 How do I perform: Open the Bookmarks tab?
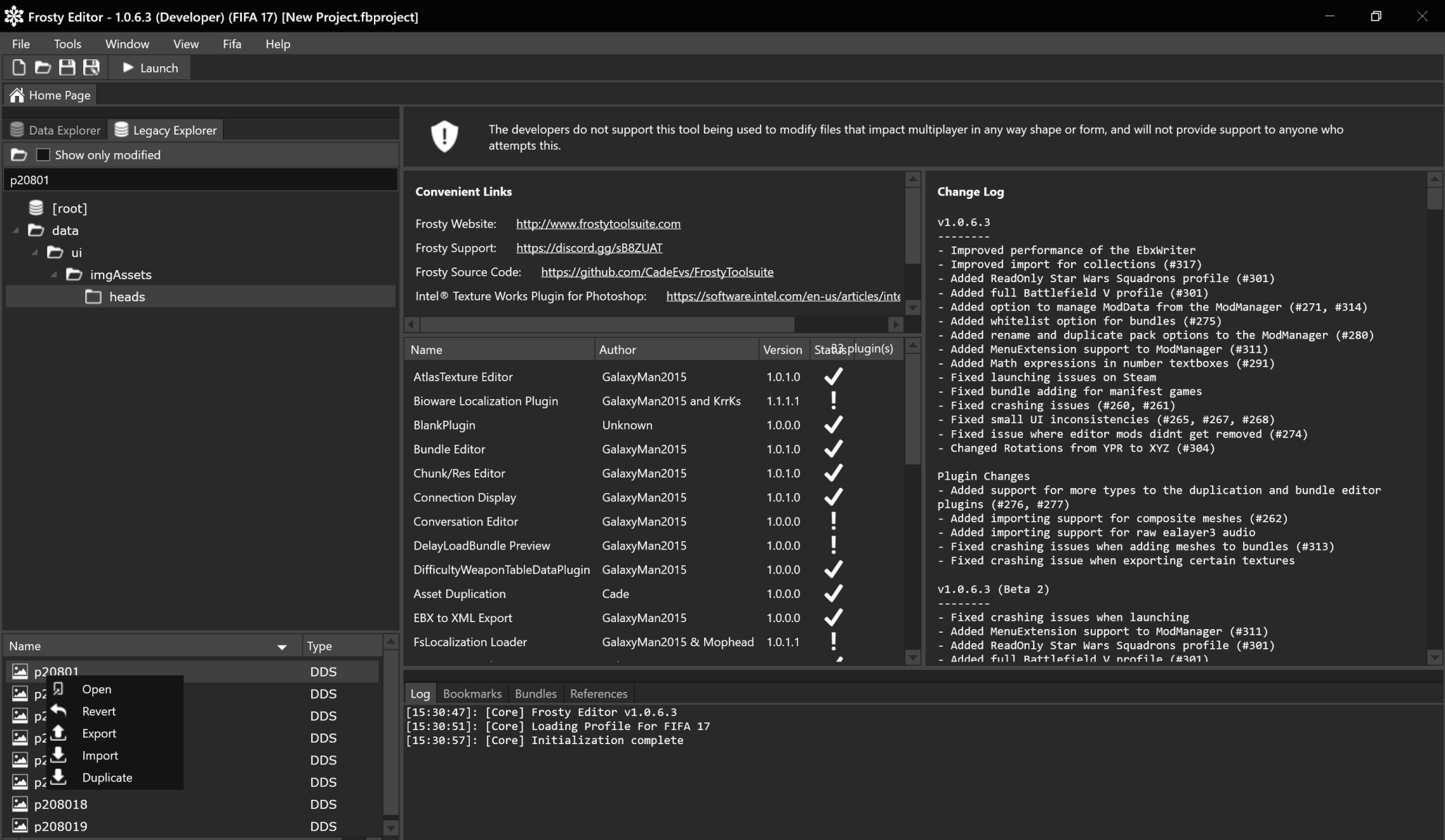click(472, 693)
